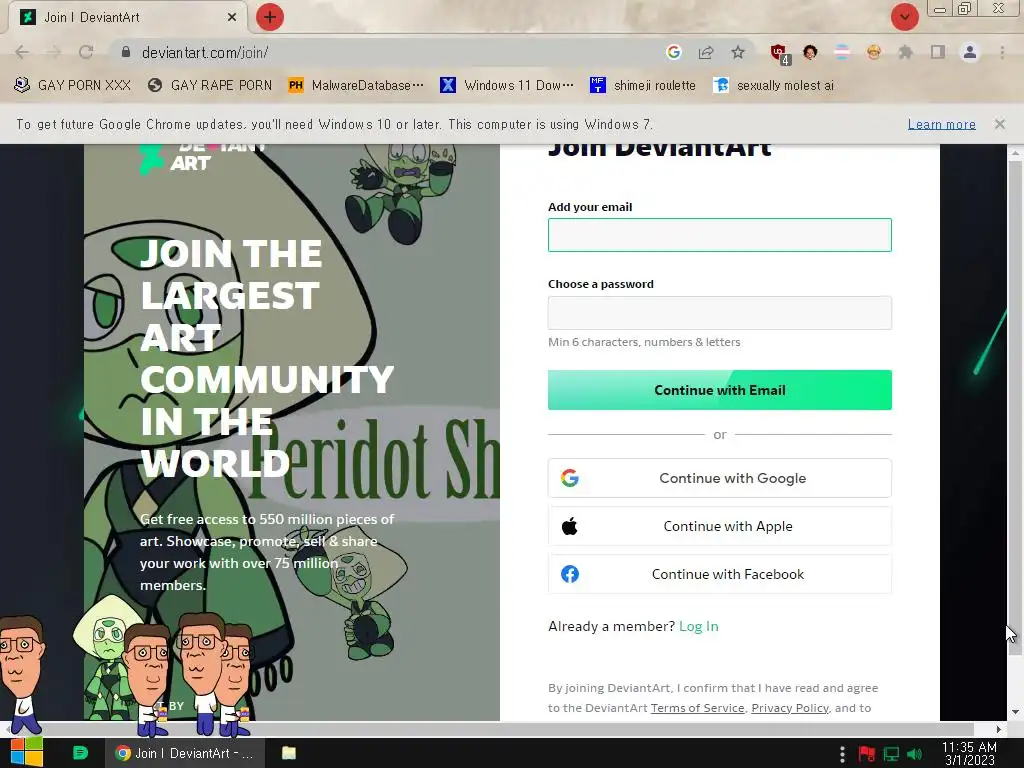The image size is (1024, 768).
Task: Open a new tab with the red plus button
Action: pyautogui.click(x=270, y=17)
